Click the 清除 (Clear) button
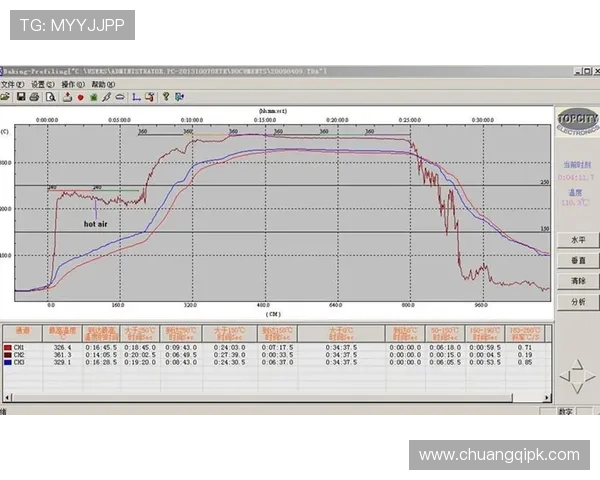This screenshot has height=480, width=600. coord(578,281)
